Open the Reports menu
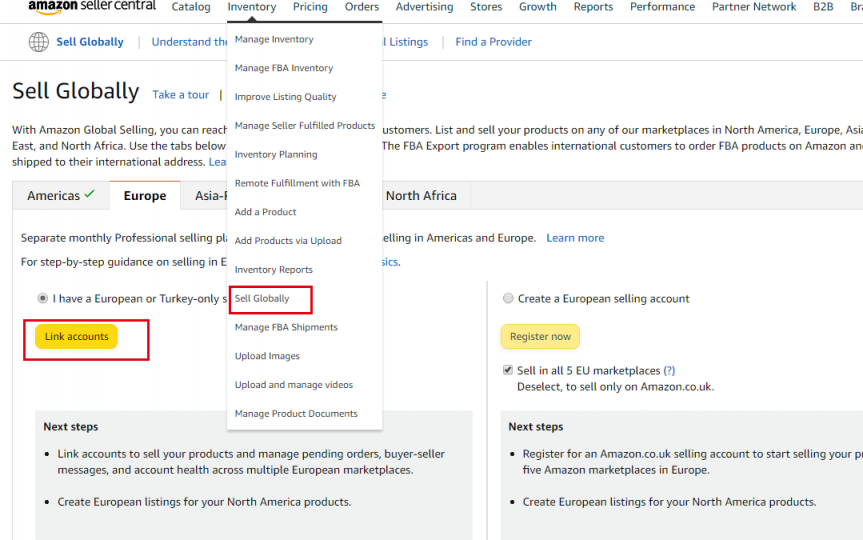863x540 pixels. click(593, 7)
